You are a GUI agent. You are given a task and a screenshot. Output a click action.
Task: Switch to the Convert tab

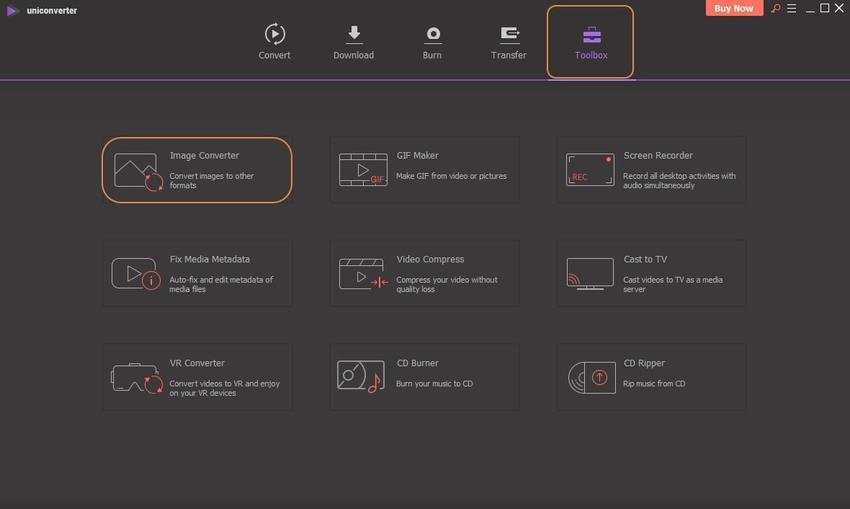(274, 42)
